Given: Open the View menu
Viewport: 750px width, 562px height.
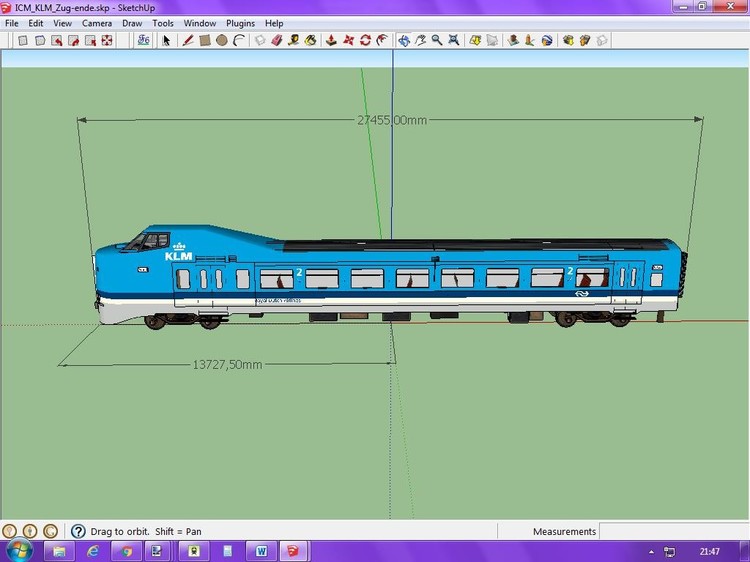Looking at the screenshot, I should click(62, 23).
